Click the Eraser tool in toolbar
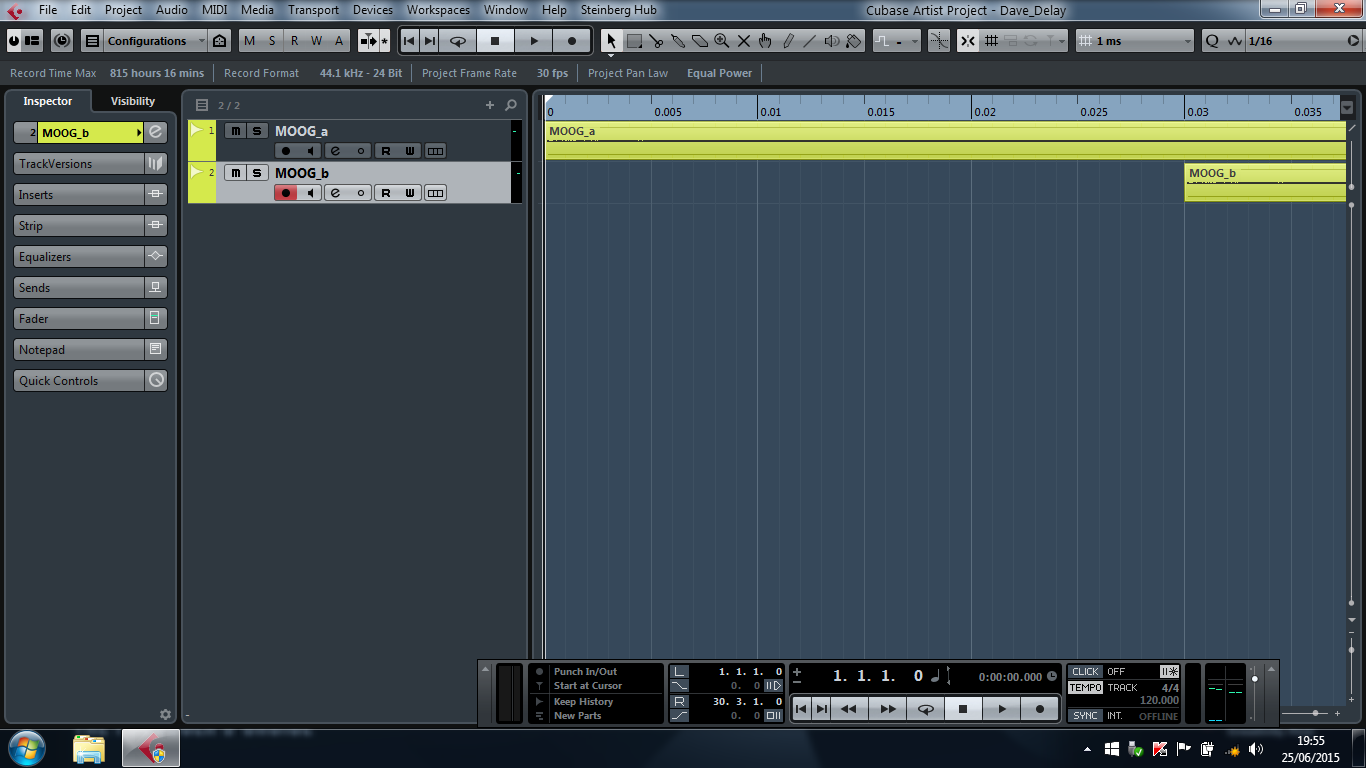Image resolution: width=1366 pixels, height=768 pixels. click(x=700, y=41)
